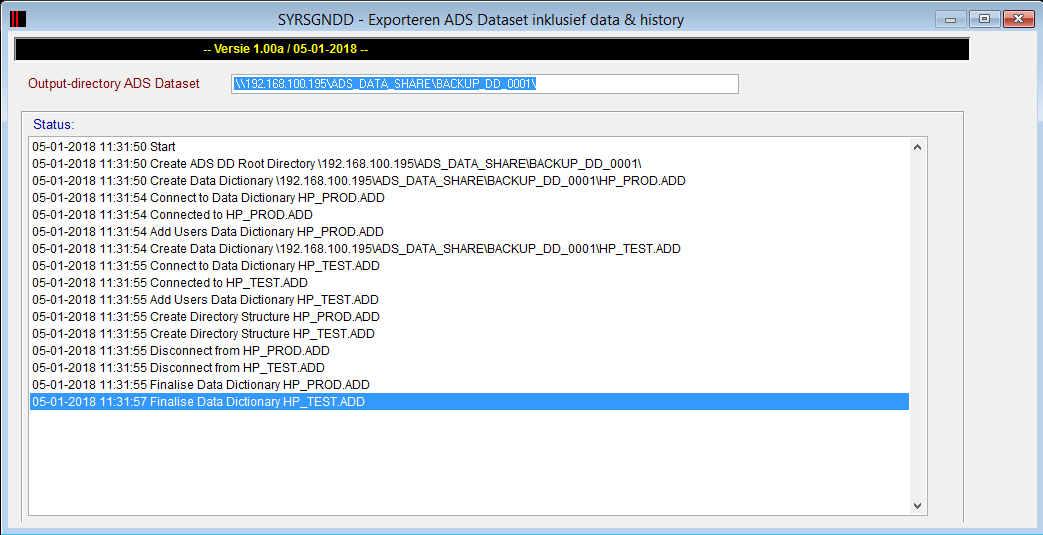Select the "Disconnect from HP_PROD.ADD" line
1043x535 pixels.
[470, 351]
